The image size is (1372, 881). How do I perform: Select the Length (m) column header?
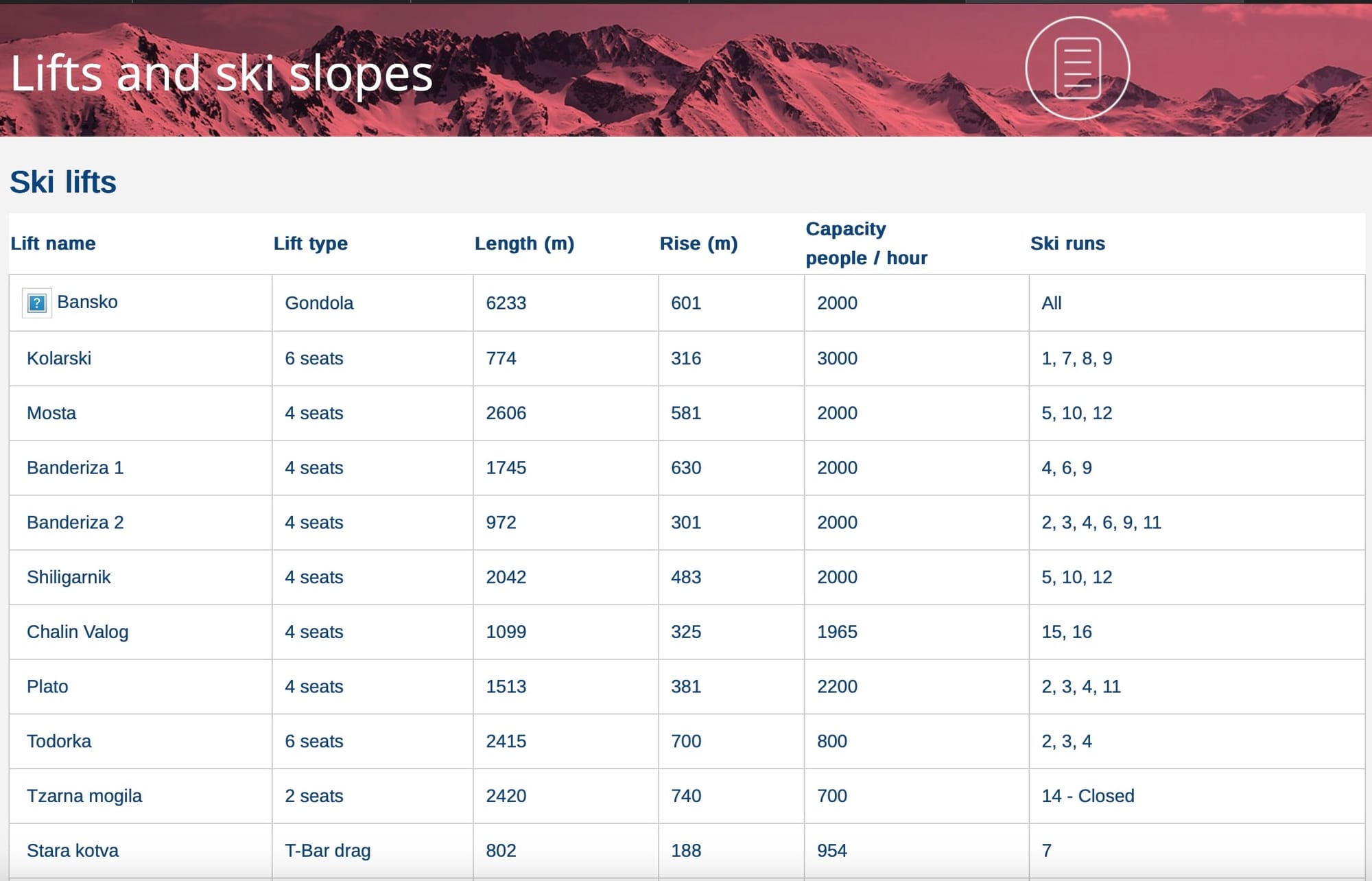tap(524, 244)
